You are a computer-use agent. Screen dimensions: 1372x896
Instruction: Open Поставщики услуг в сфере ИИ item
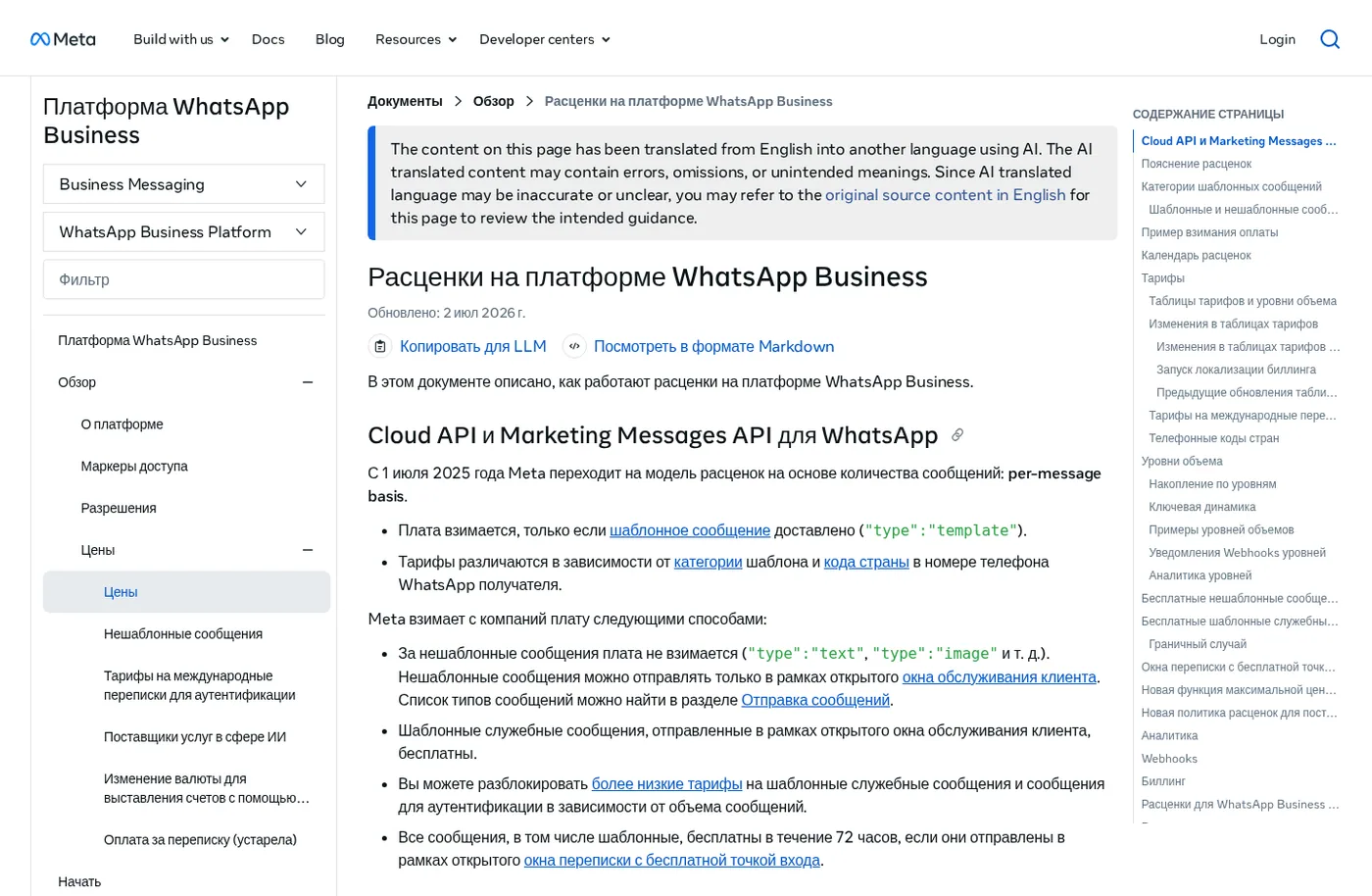(195, 737)
